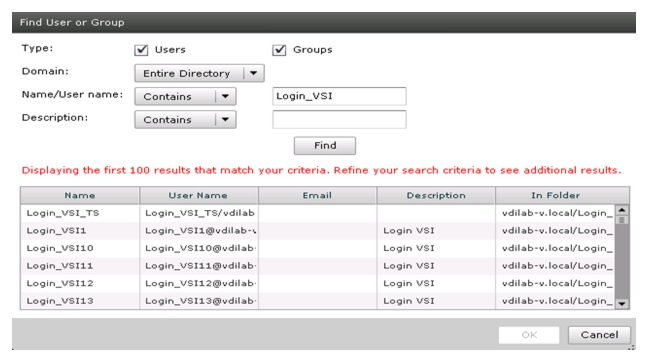Viewport: 649px width, 363px height.
Task: Click the Find button
Action: [324, 146]
